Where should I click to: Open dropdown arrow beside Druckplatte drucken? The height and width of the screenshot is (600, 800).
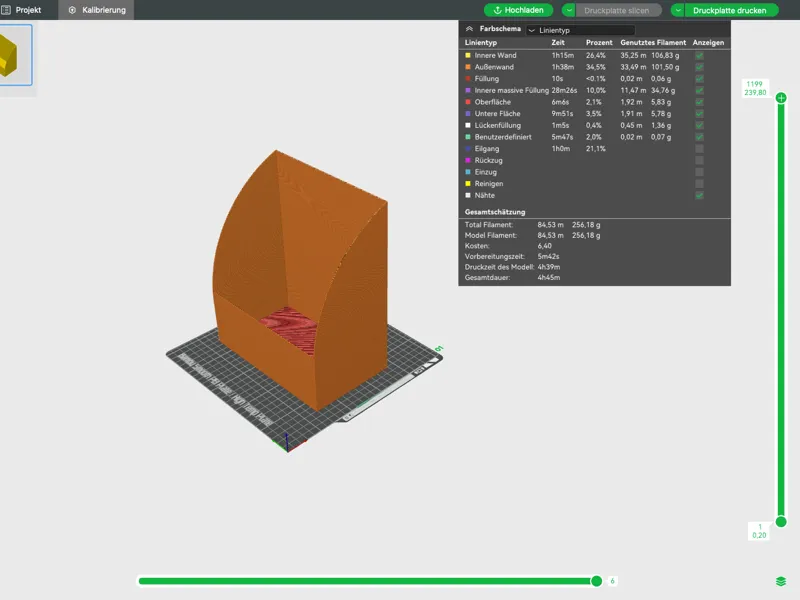[x=678, y=10]
